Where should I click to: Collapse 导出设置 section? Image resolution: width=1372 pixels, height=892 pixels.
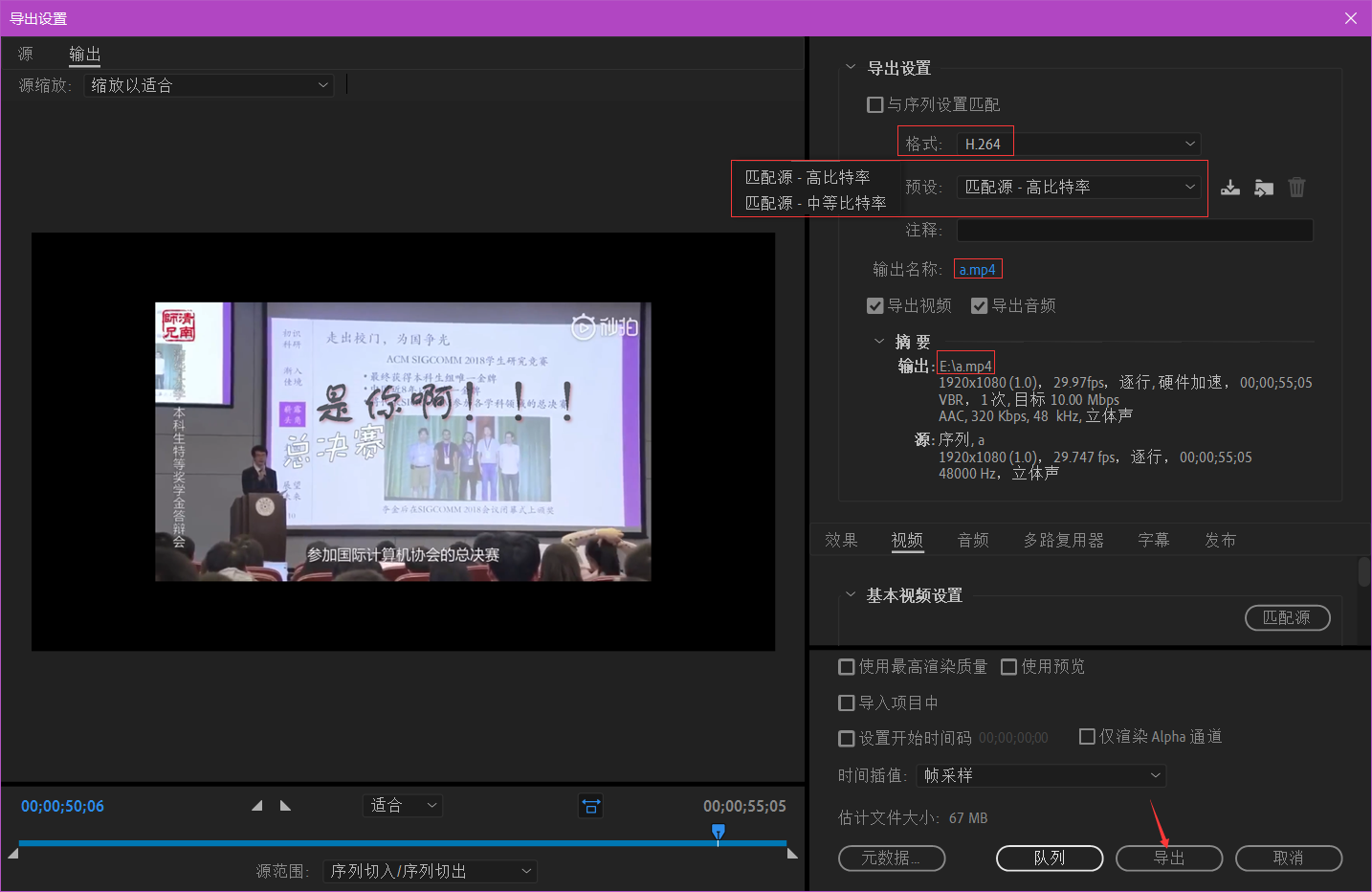[x=851, y=67]
